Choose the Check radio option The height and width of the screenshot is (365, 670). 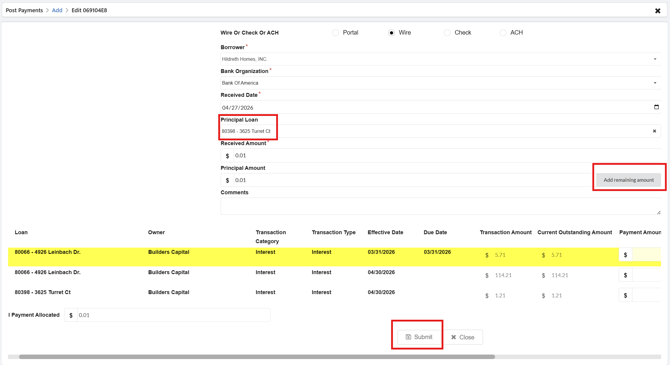coord(447,32)
